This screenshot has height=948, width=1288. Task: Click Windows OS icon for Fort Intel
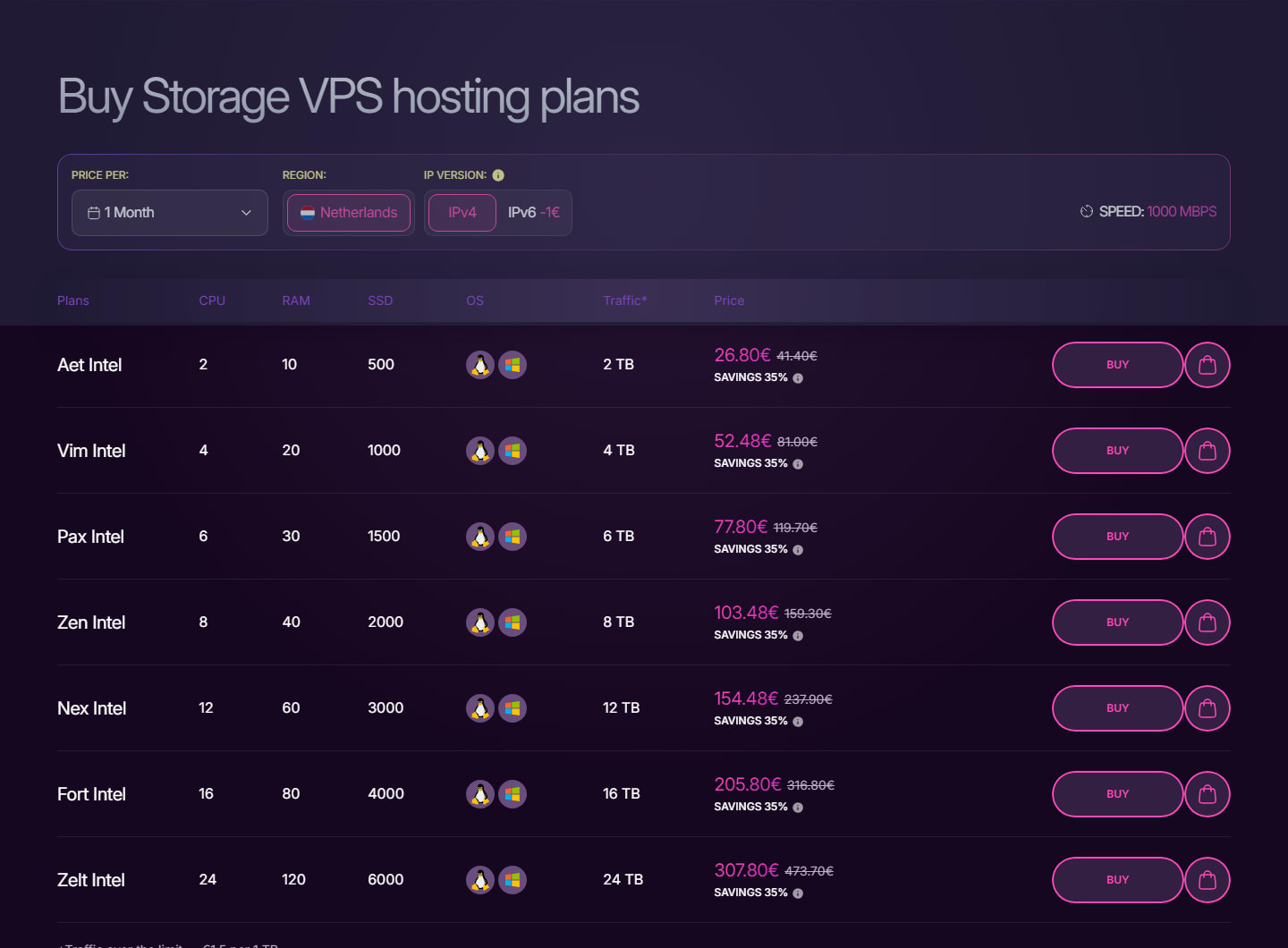click(x=513, y=794)
